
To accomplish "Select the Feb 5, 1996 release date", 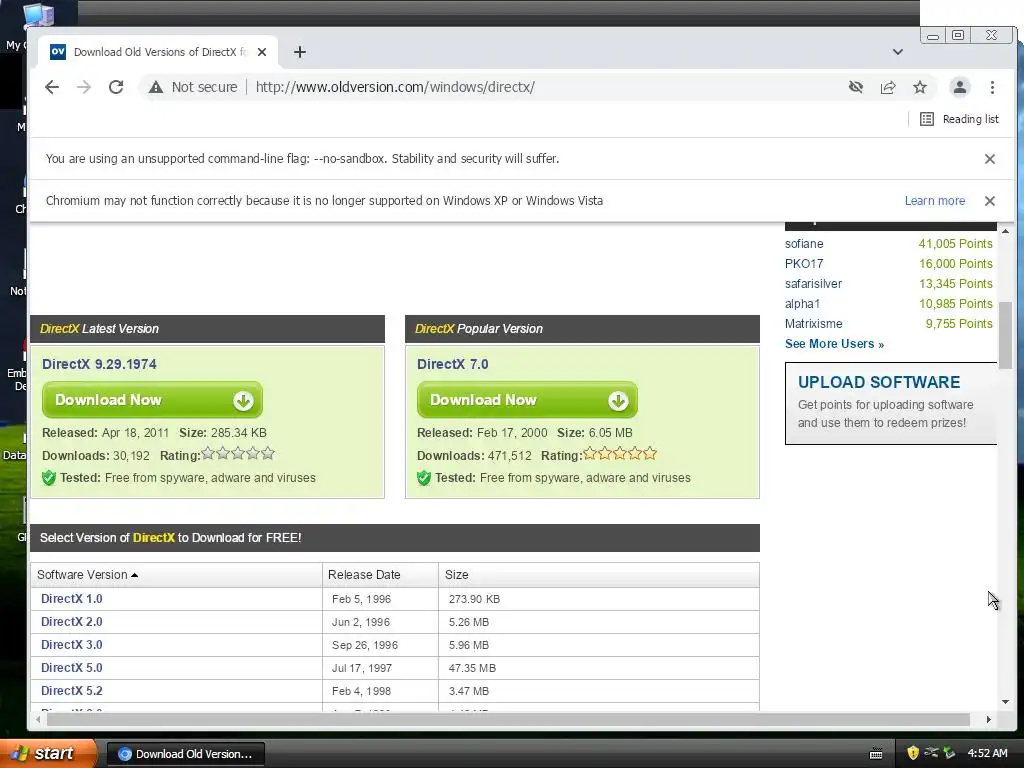I will click(x=361, y=599).
